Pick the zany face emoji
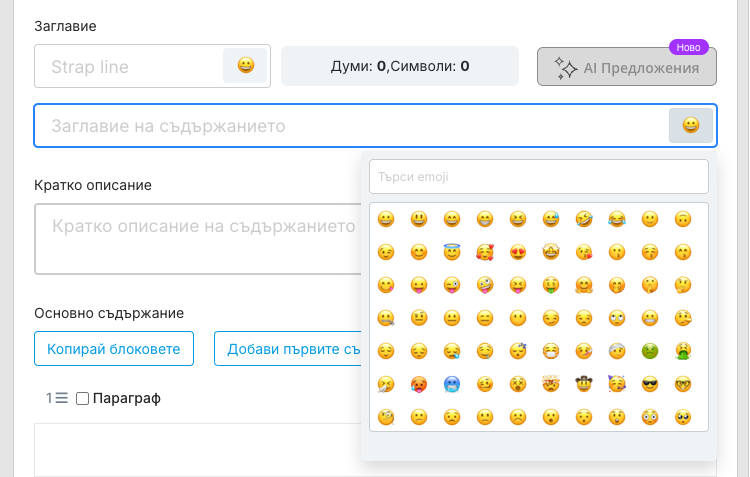The image size is (750, 477). (485, 285)
